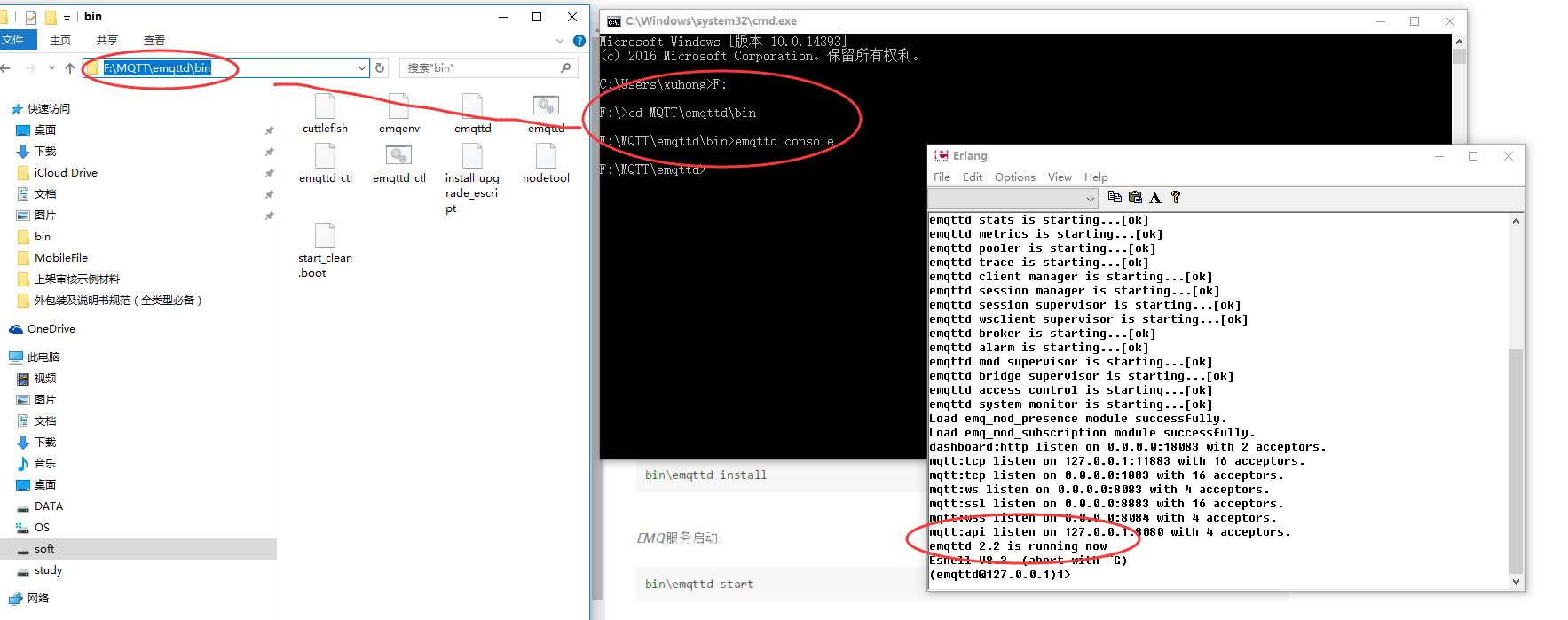Select the start_clean.boot file
The image size is (1568, 620).
pyautogui.click(x=325, y=251)
